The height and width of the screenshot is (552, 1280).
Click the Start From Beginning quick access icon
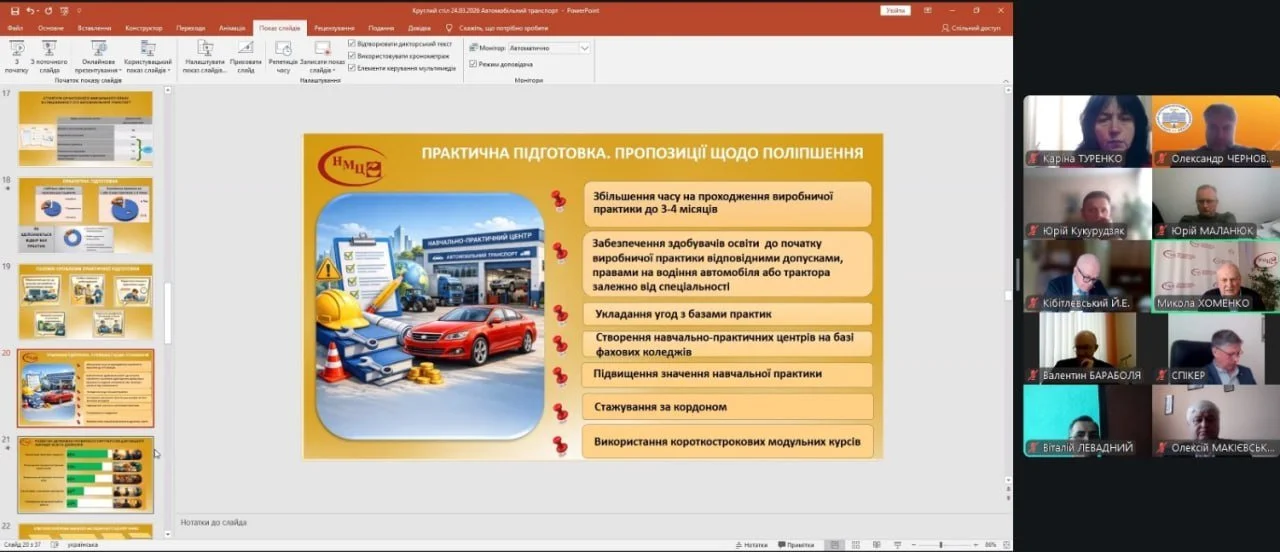pos(62,10)
